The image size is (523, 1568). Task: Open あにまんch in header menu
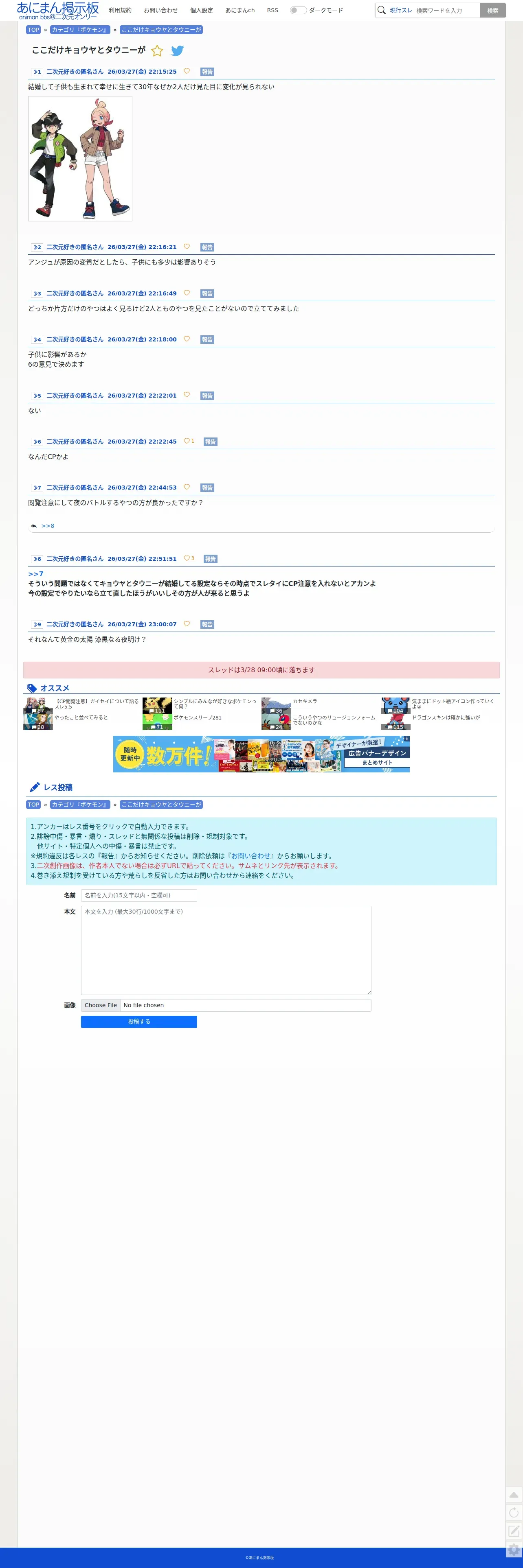point(240,10)
